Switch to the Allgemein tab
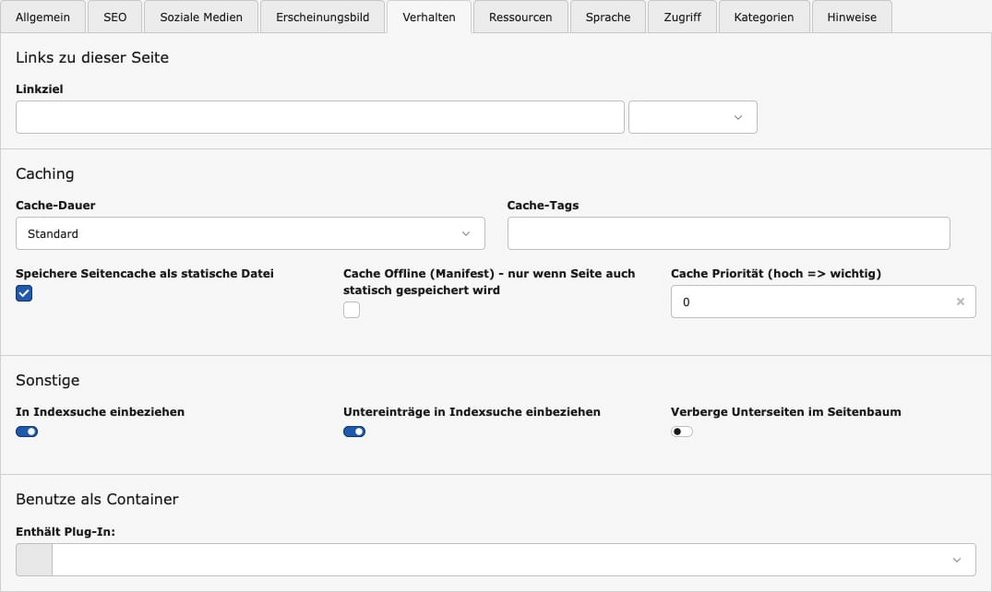Image resolution: width=992 pixels, height=592 pixels. click(x=43, y=17)
